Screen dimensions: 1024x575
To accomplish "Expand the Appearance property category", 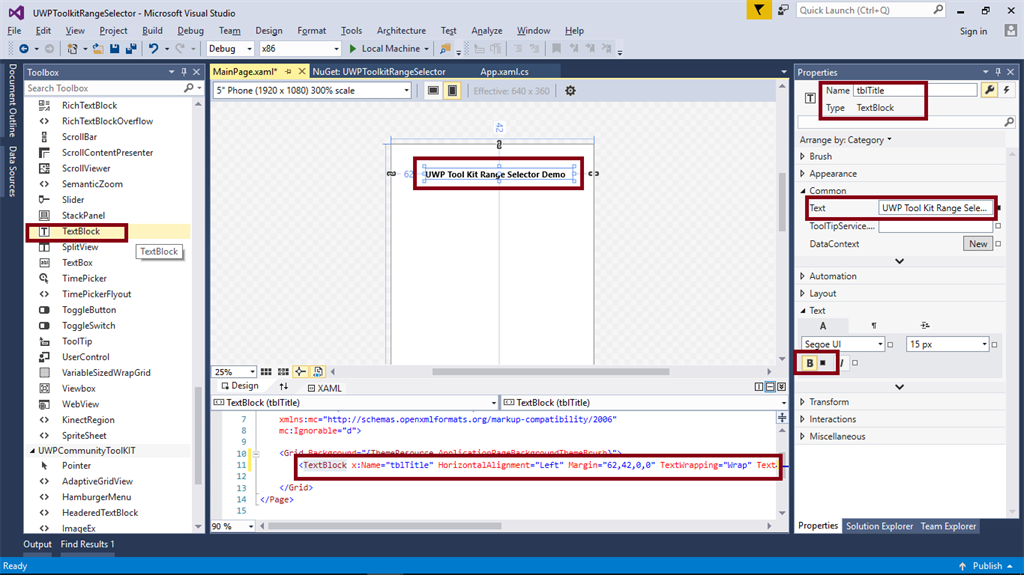I will [x=803, y=174].
